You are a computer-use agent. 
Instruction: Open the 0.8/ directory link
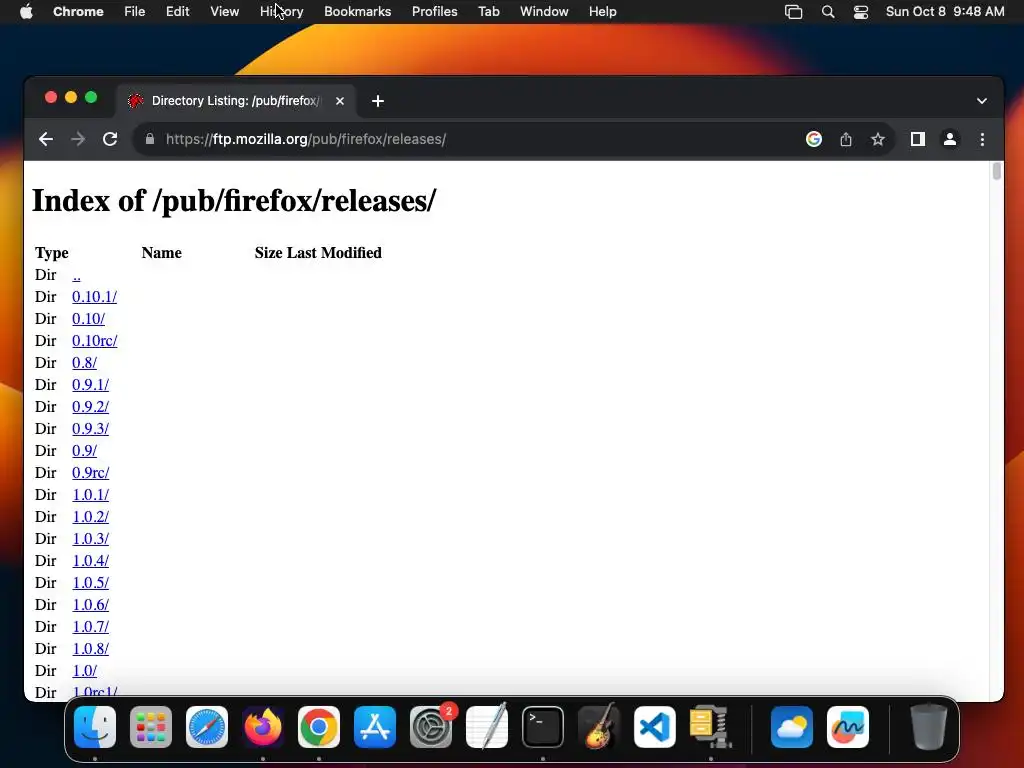pos(84,362)
